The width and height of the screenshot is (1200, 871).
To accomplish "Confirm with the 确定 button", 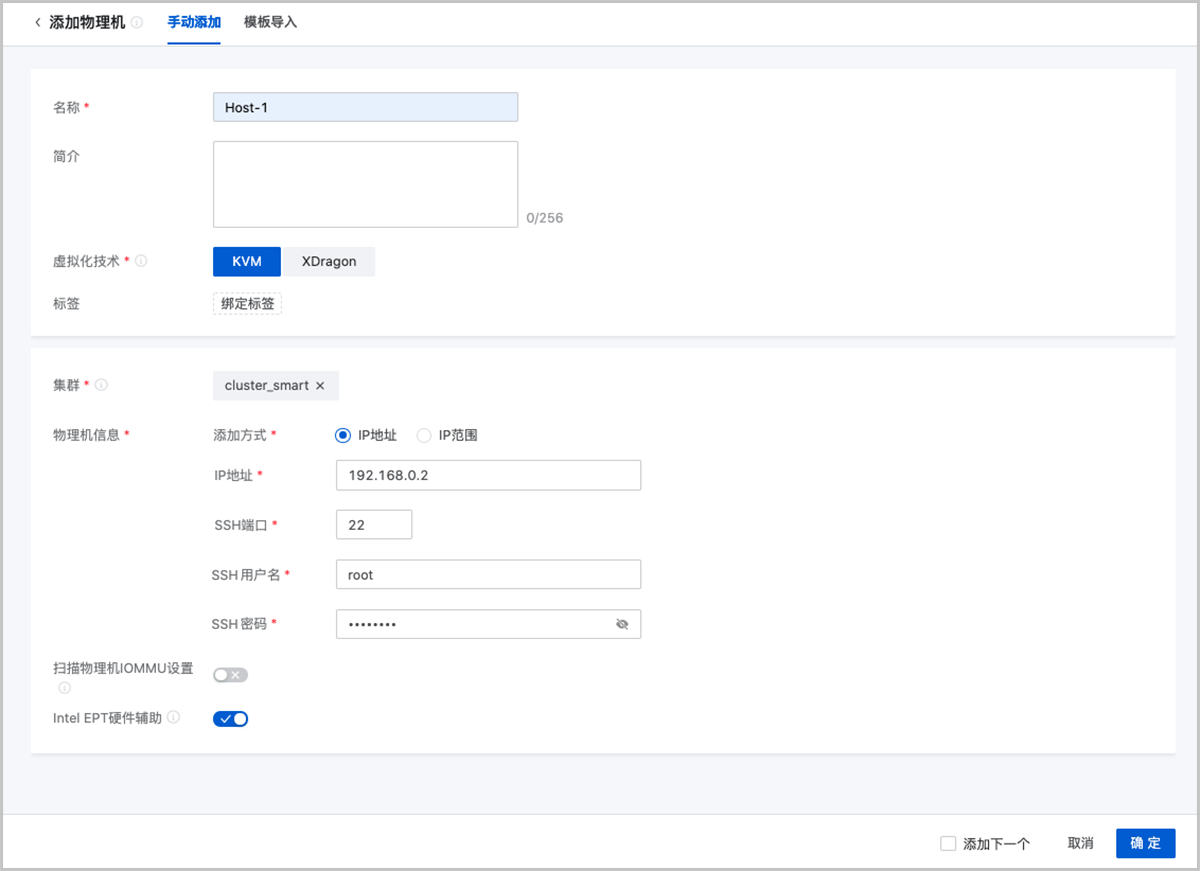I will tap(1146, 843).
